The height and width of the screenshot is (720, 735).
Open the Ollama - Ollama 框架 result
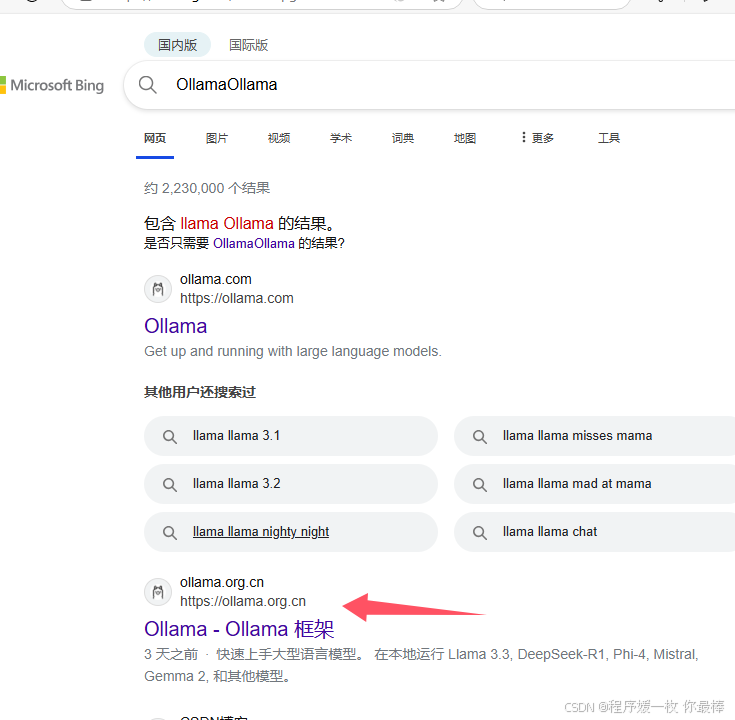(x=239, y=629)
